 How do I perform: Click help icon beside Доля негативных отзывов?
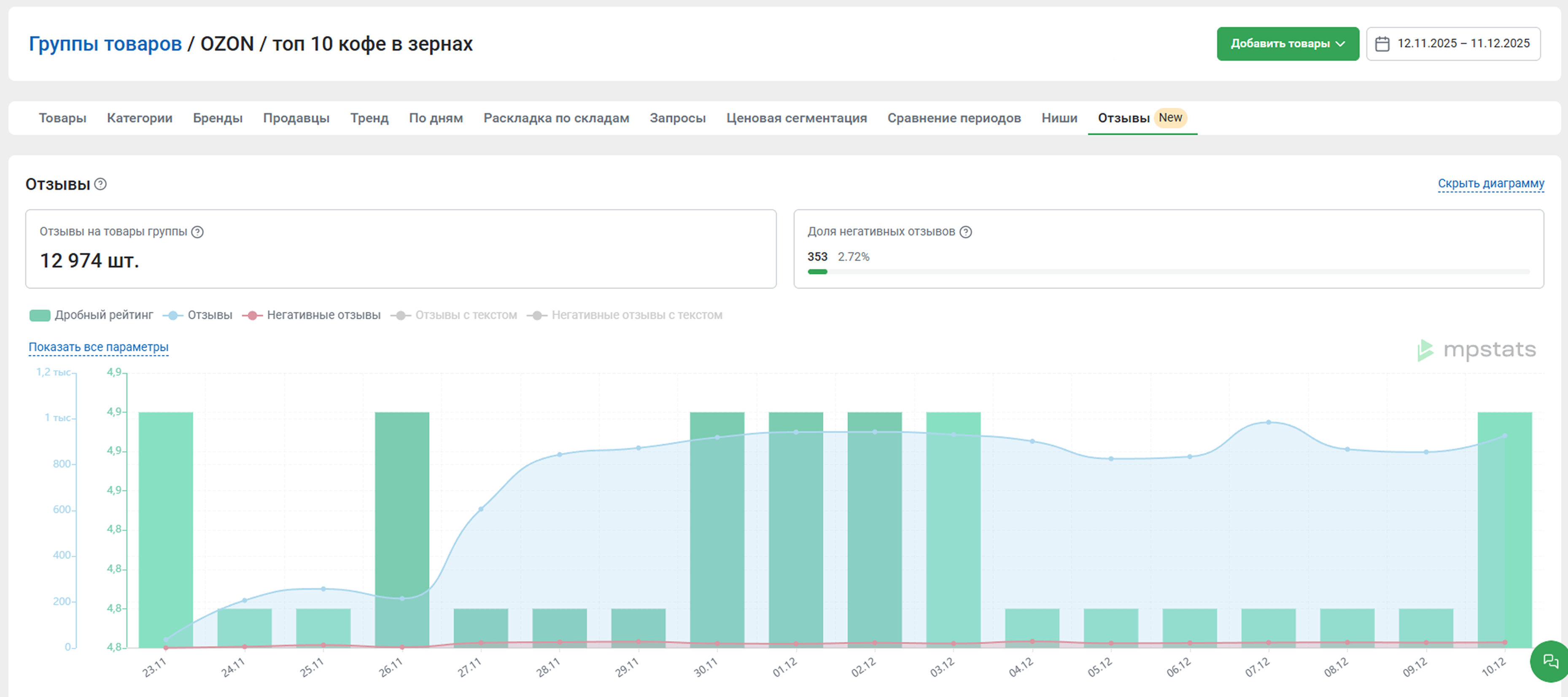click(x=965, y=232)
